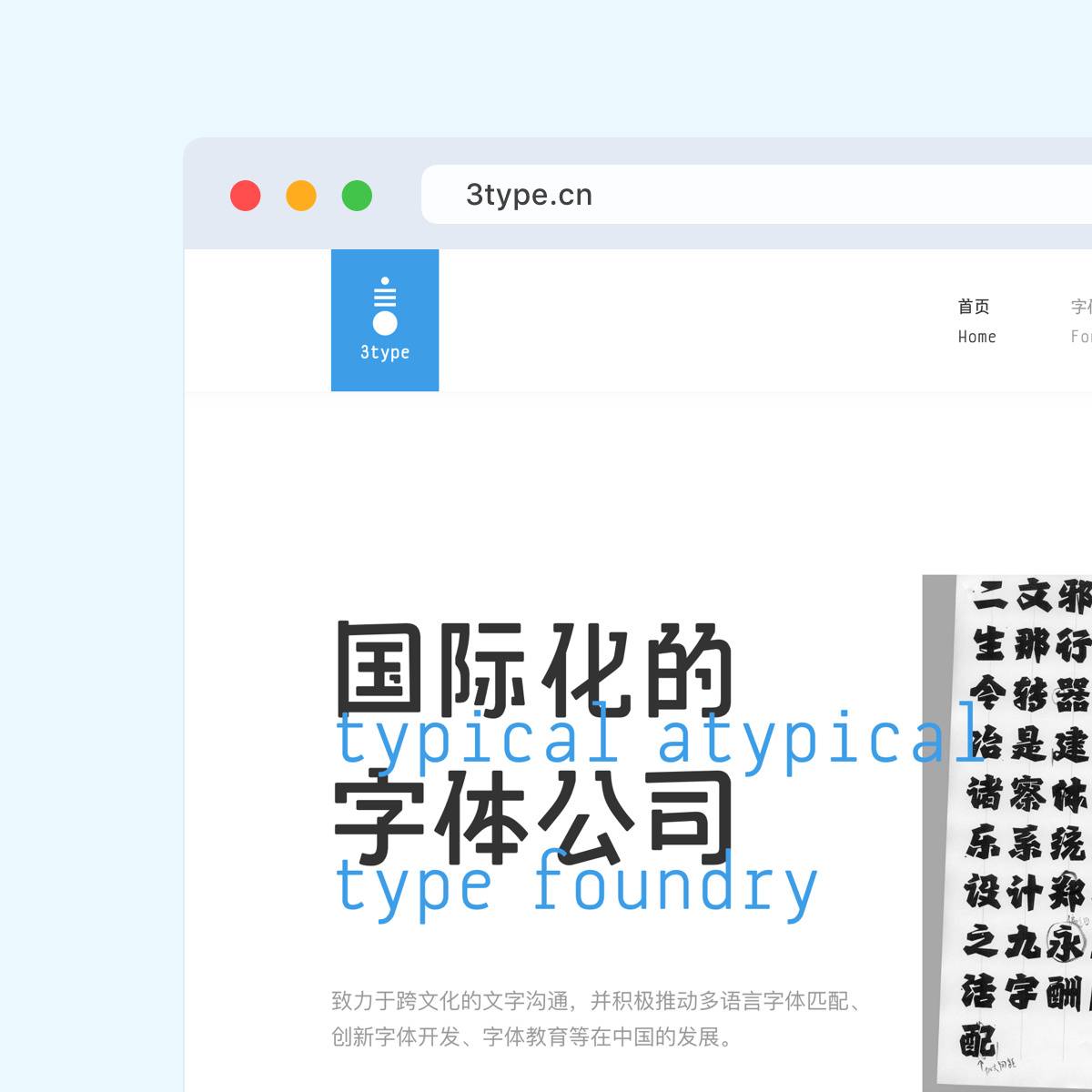Image resolution: width=1092 pixels, height=1092 pixels.
Task: Focus the 3type.cn address bar
Action: 755,195
